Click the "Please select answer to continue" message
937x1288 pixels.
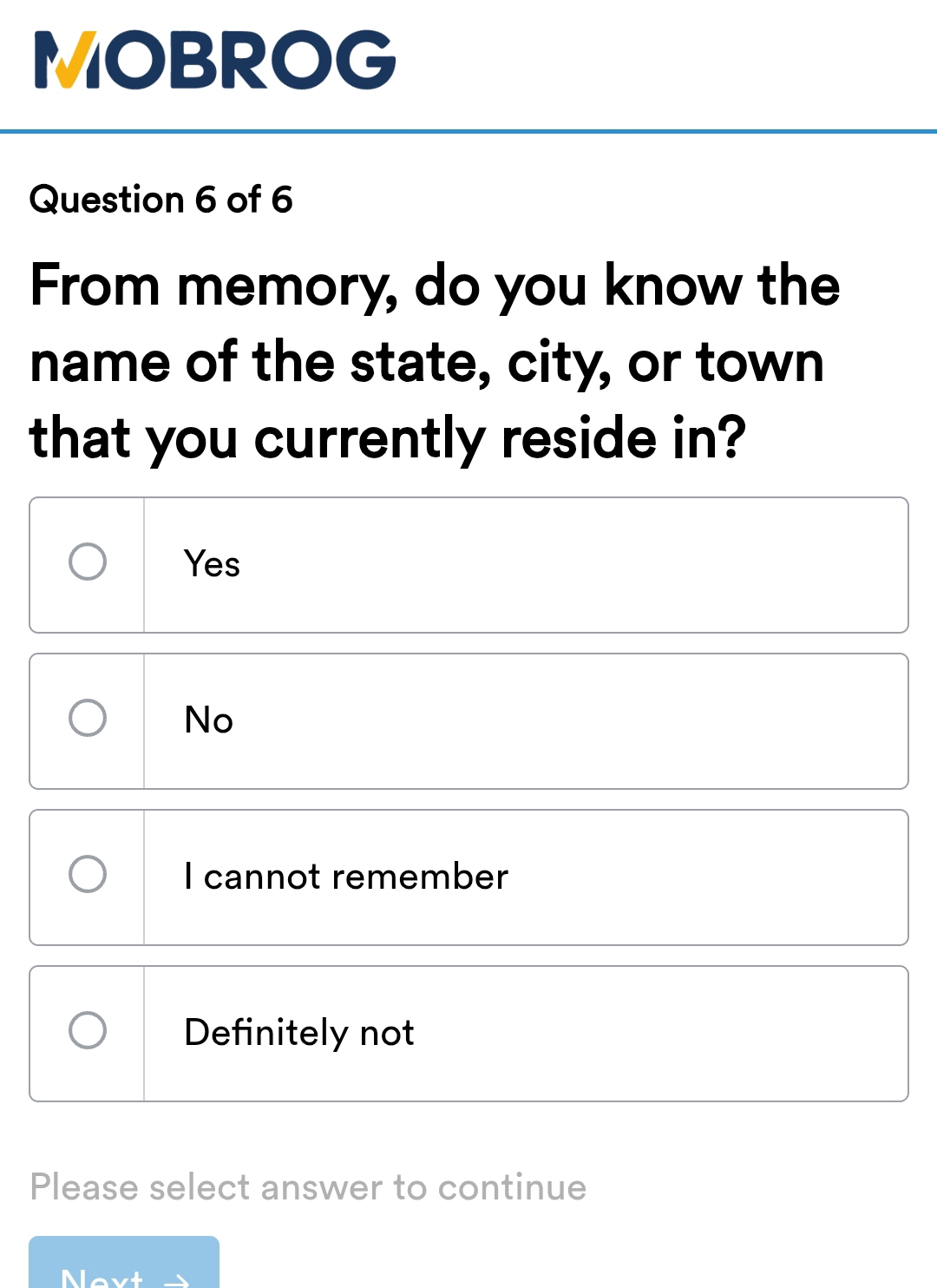pyautogui.click(x=309, y=1186)
